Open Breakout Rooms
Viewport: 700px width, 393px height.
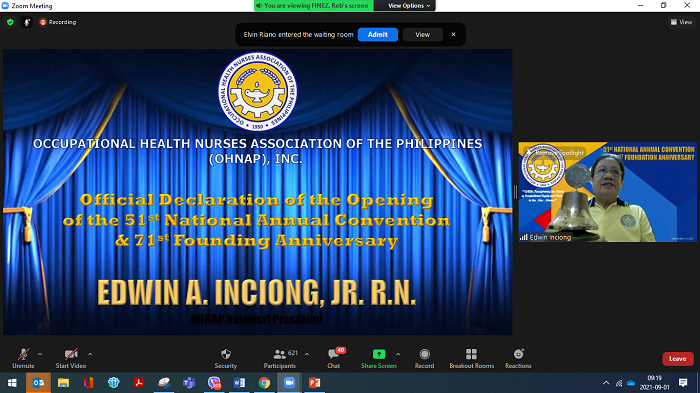(471, 359)
